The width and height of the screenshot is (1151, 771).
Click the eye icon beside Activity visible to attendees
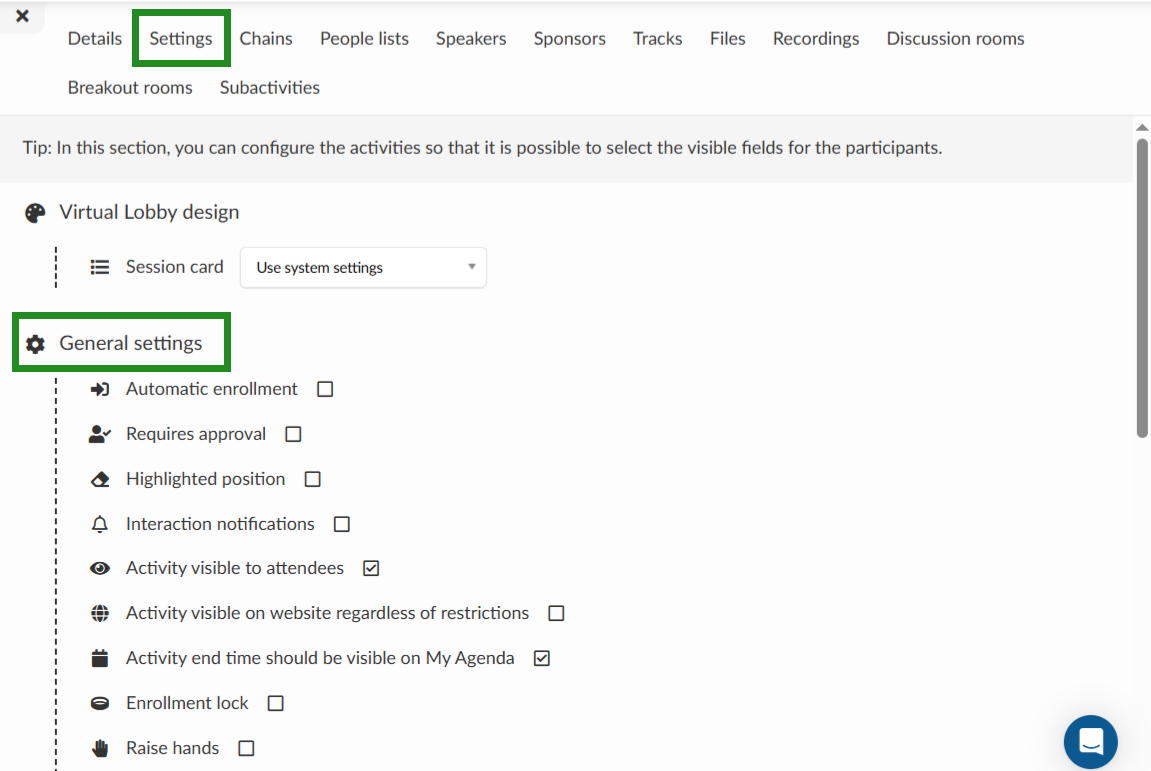(100, 568)
